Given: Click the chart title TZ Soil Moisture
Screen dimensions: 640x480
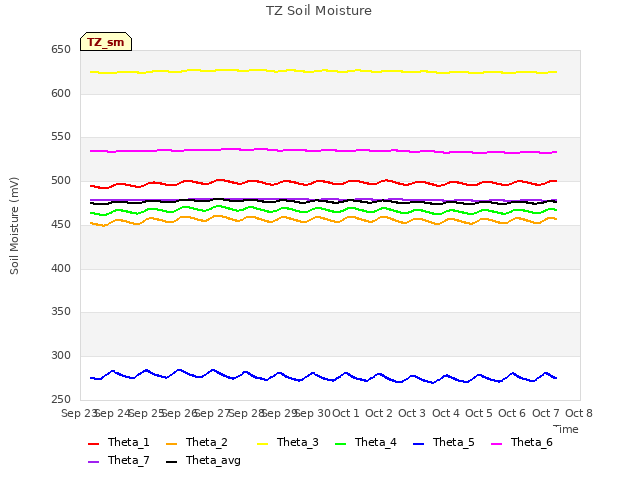Looking at the screenshot, I should [x=319, y=11].
